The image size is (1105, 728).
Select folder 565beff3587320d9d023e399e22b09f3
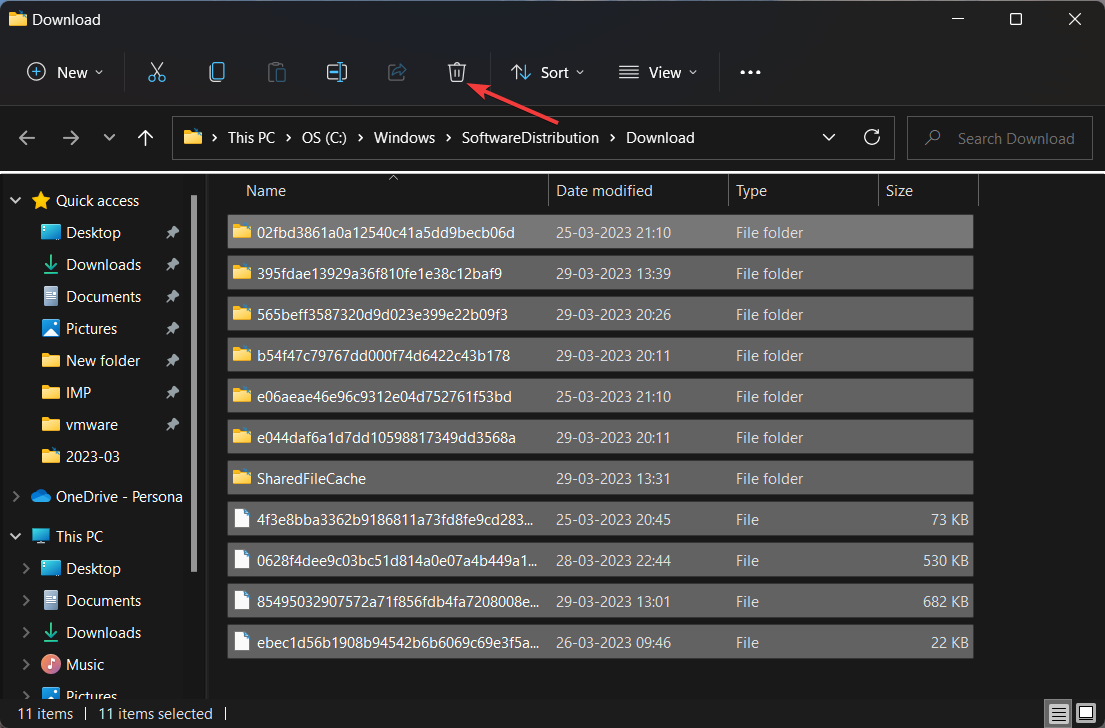click(600, 314)
